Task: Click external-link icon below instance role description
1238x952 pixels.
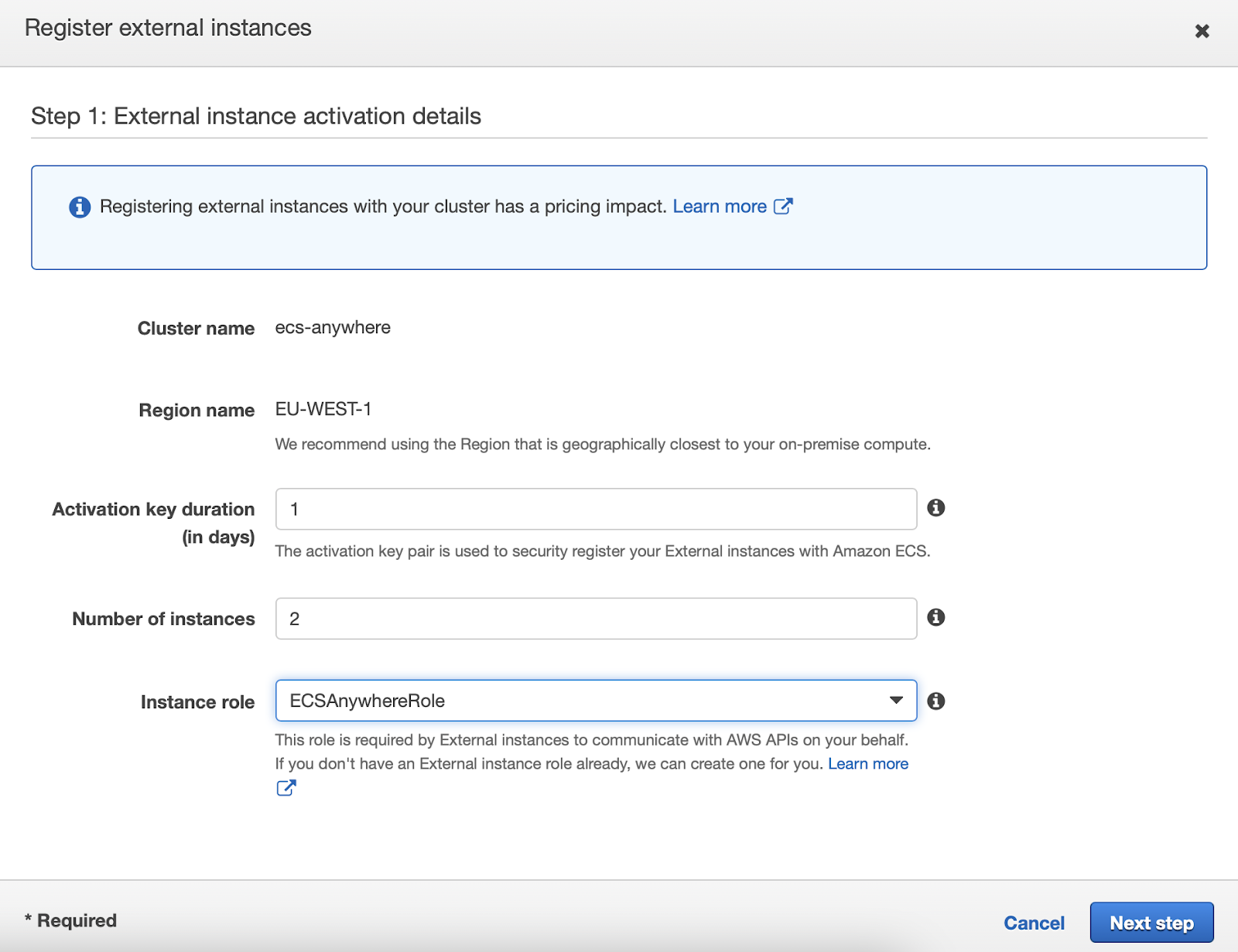Action: [286, 788]
